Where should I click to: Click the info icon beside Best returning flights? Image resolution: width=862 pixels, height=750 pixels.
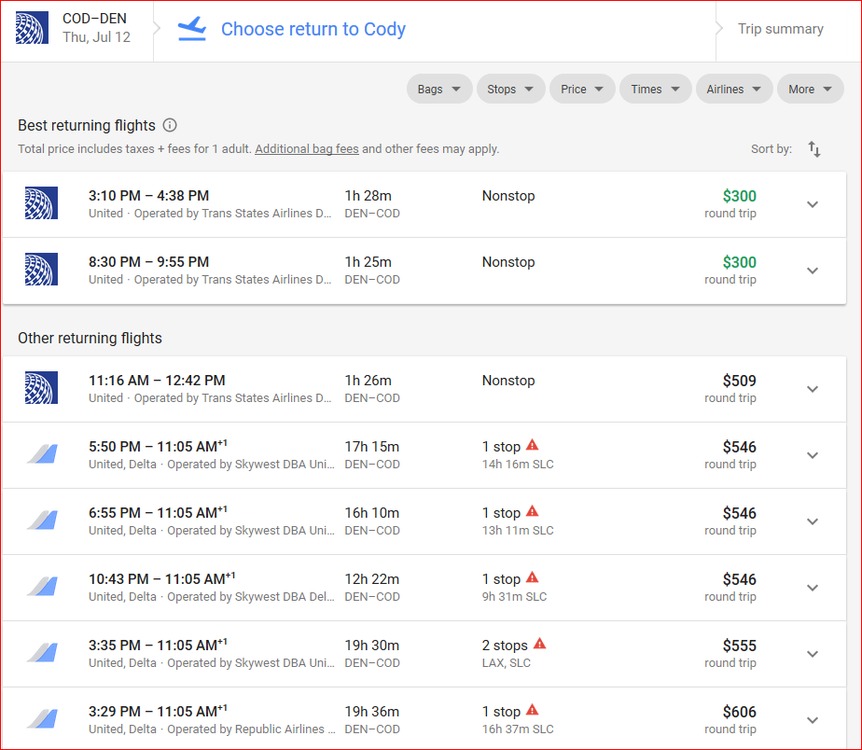170,126
